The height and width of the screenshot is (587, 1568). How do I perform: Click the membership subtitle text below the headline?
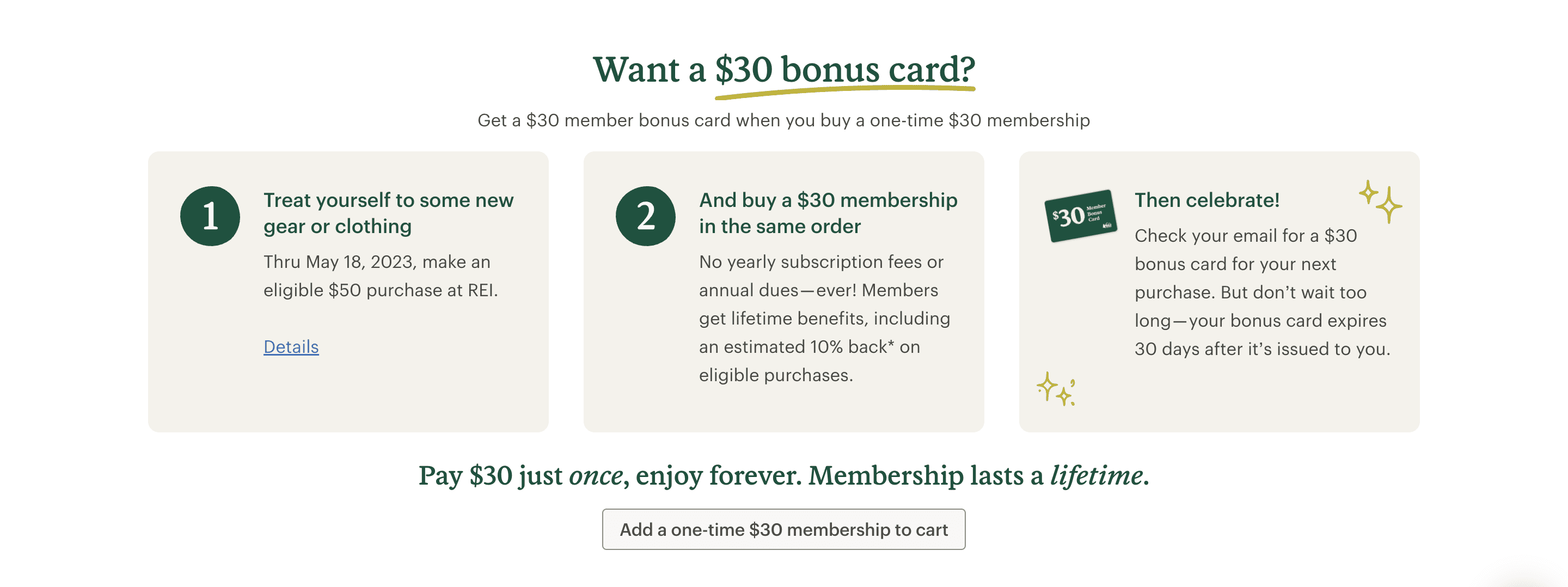click(x=784, y=120)
